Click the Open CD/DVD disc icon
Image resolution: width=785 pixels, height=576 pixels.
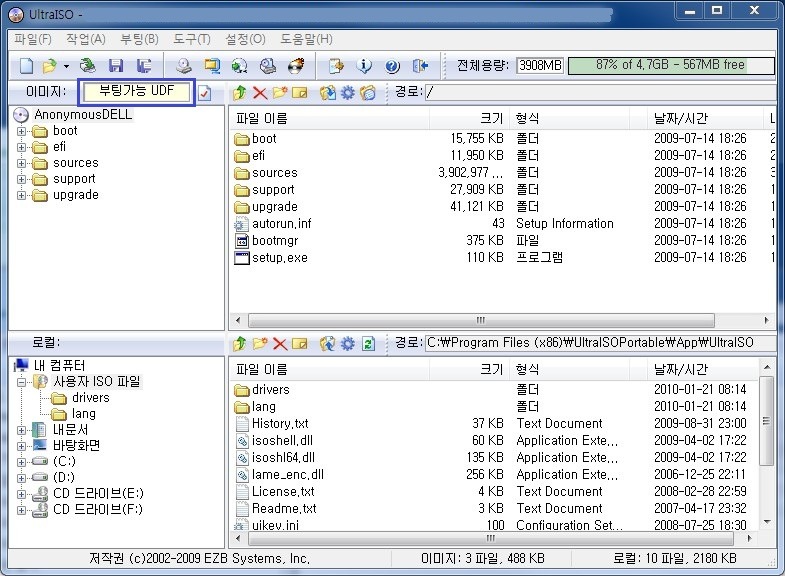(x=88, y=66)
